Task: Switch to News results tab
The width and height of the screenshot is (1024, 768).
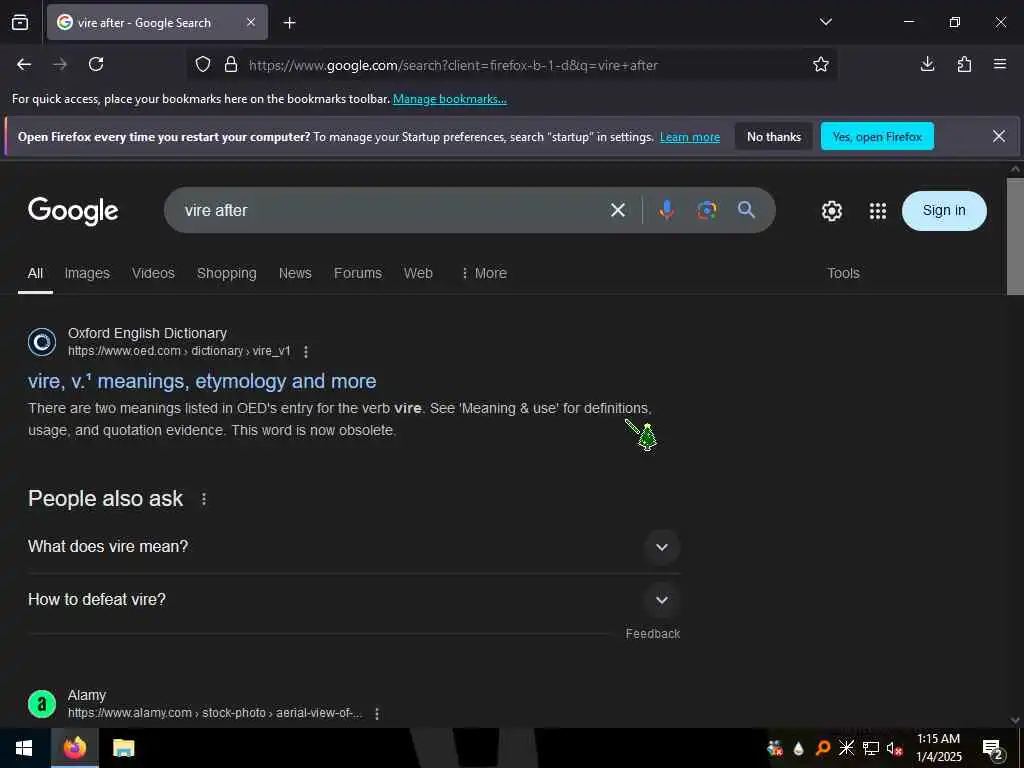Action: (295, 273)
